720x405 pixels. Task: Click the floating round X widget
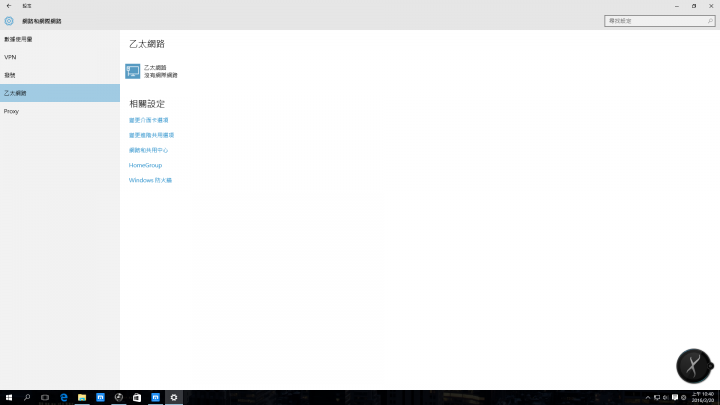694,366
